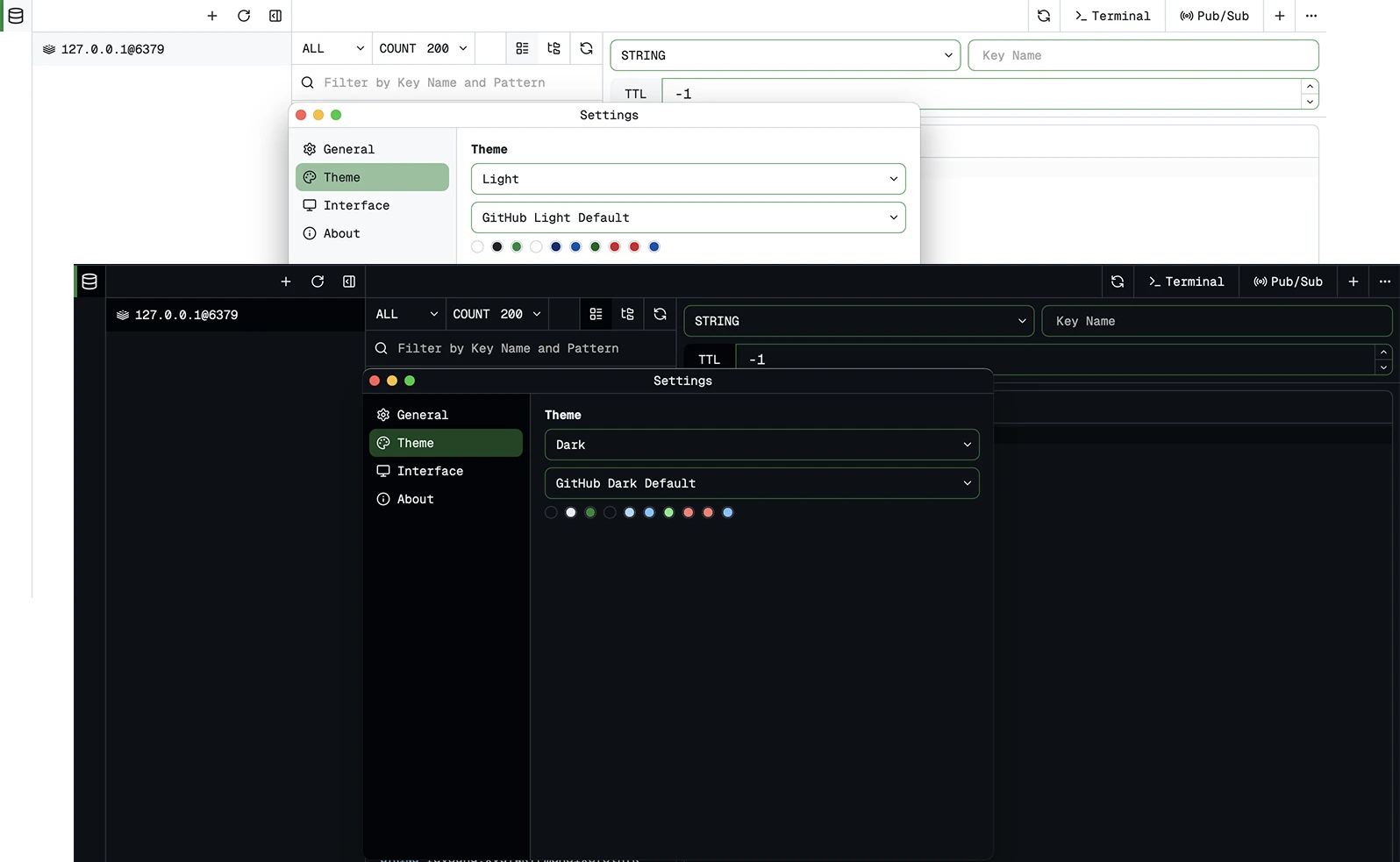This screenshot has height=862, width=1400.
Task: Collapse sidebar panel in light window
Action: click(x=275, y=16)
